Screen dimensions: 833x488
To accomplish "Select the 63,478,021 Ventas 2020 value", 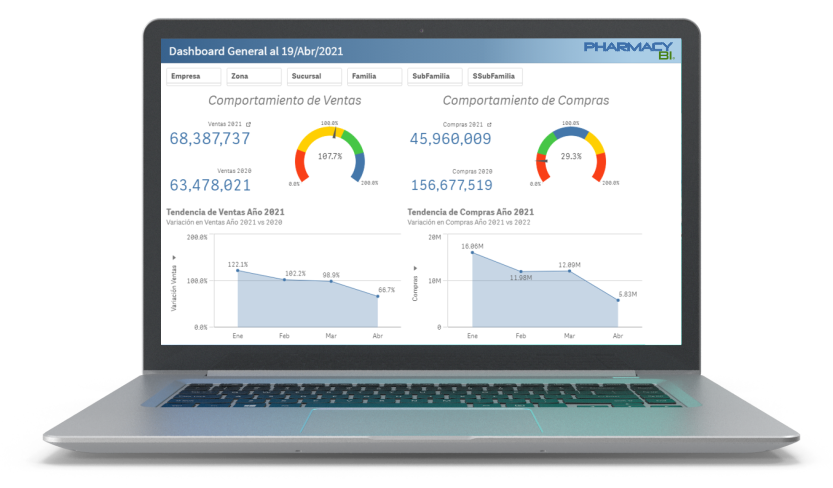I will pos(209,185).
